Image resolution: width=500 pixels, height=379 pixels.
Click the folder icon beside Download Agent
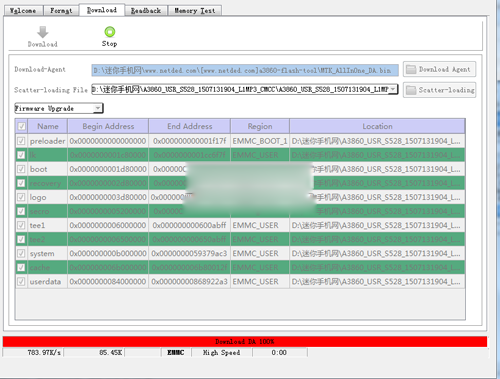coord(411,69)
